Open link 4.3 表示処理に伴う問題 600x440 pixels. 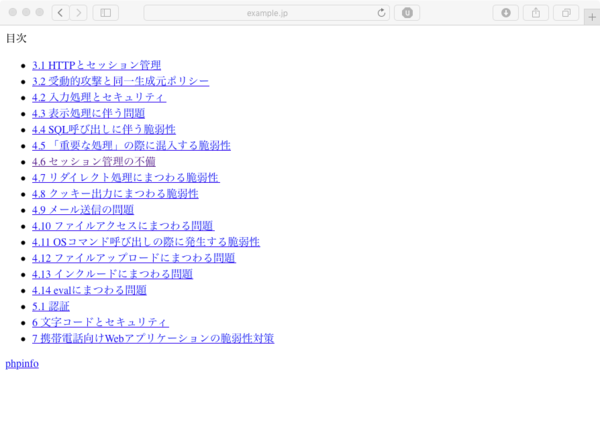[x=88, y=114]
